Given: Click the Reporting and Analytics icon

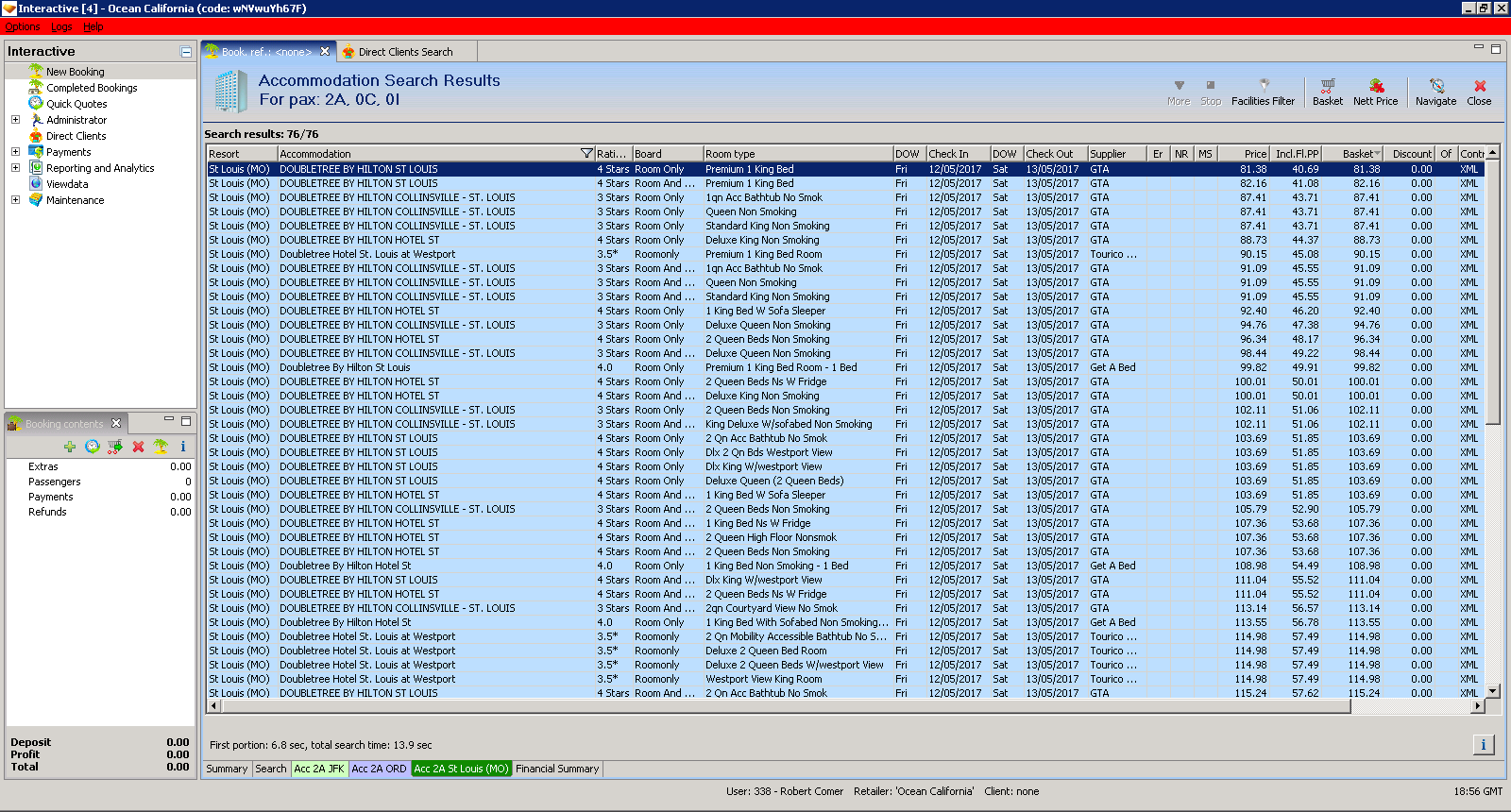Looking at the screenshot, I should click(36, 167).
